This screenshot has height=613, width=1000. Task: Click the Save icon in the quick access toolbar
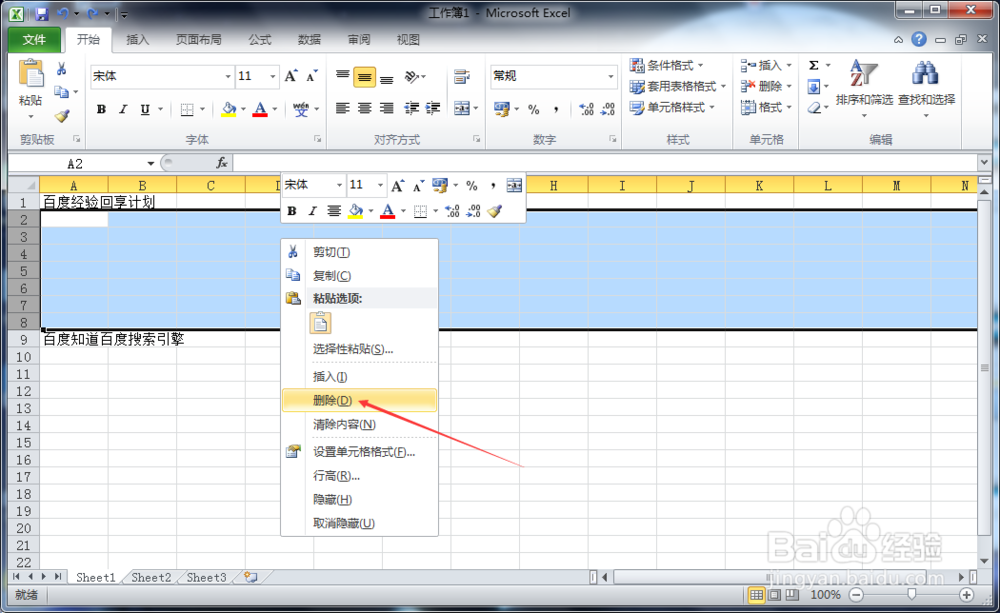pos(41,13)
